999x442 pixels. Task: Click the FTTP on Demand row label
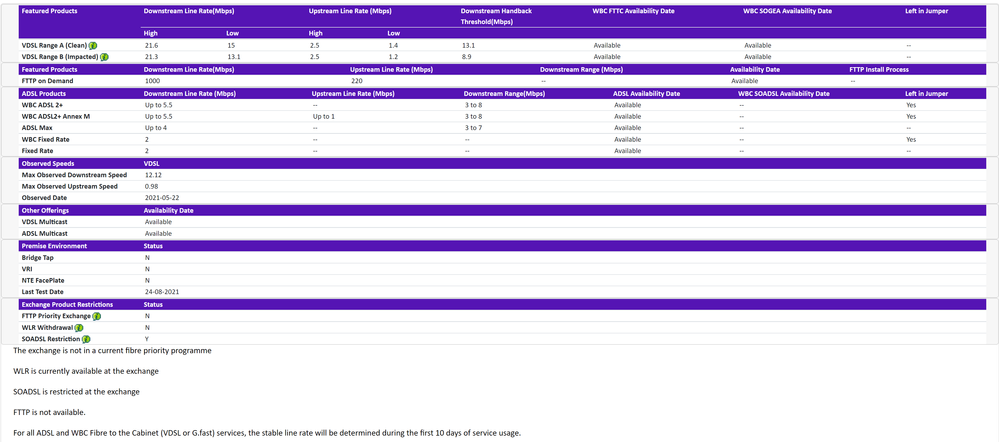tap(47, 80)
